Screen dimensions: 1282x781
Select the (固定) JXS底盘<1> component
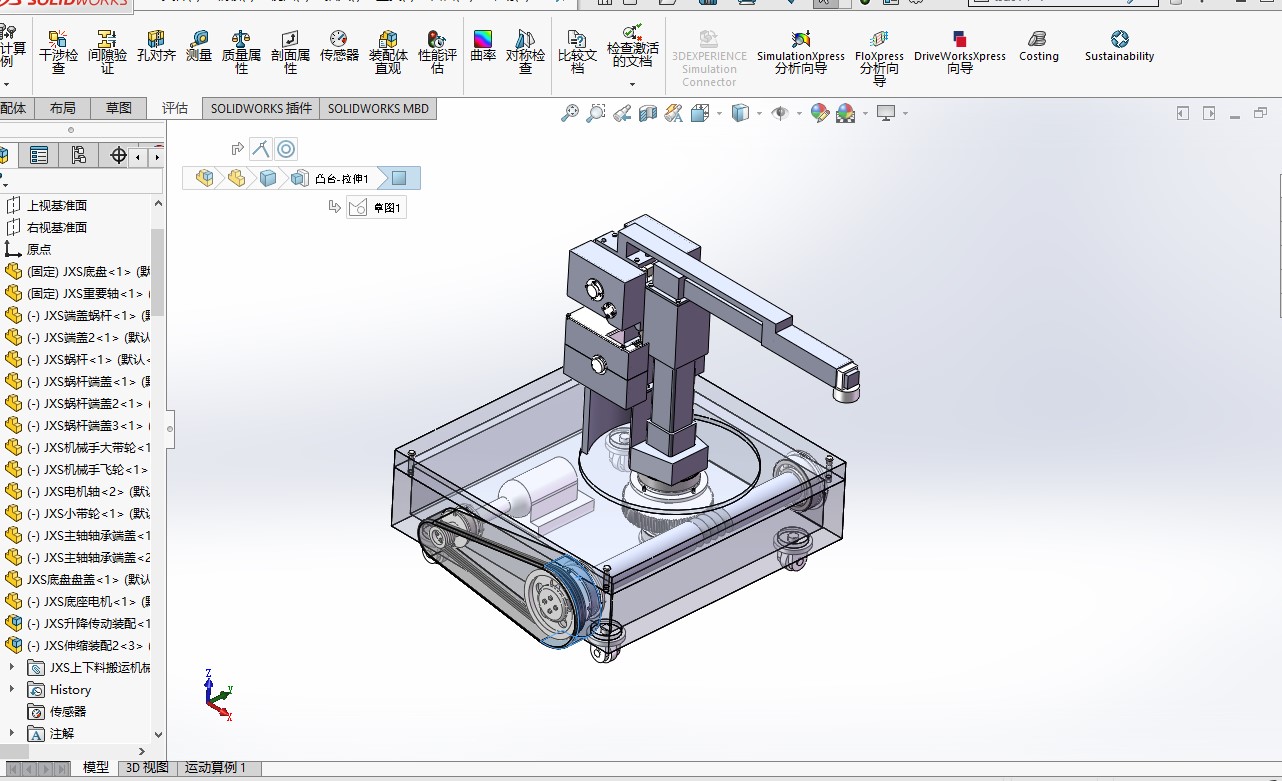tap(78, 271)
